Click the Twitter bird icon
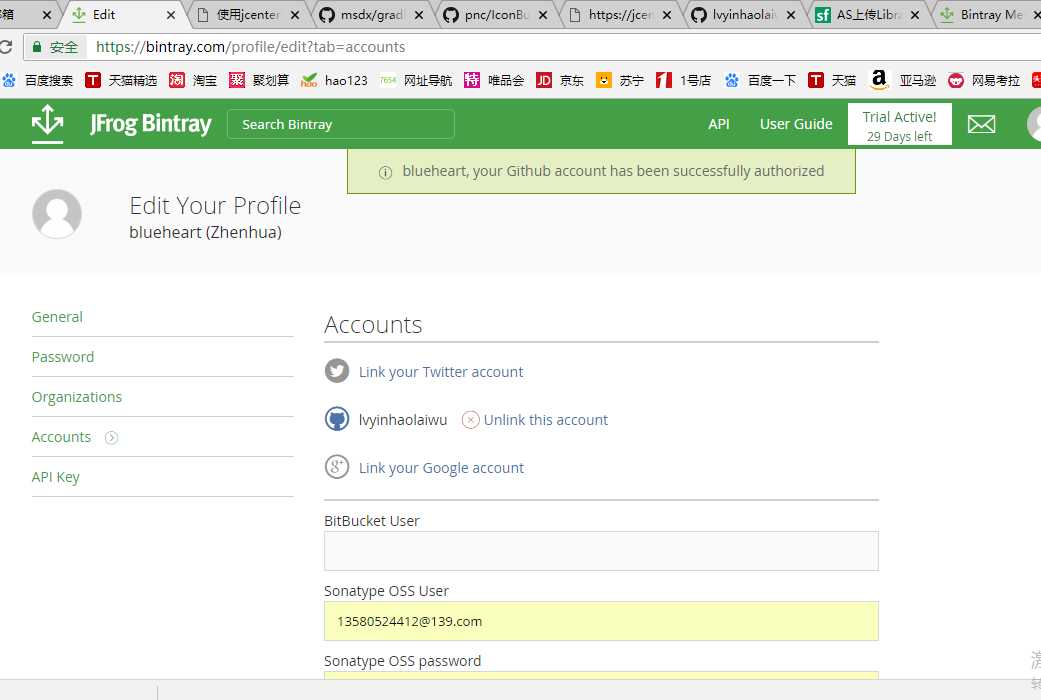Image resolution: width=1041 pixels, height=700 pixels. click(x=337, y=371)
